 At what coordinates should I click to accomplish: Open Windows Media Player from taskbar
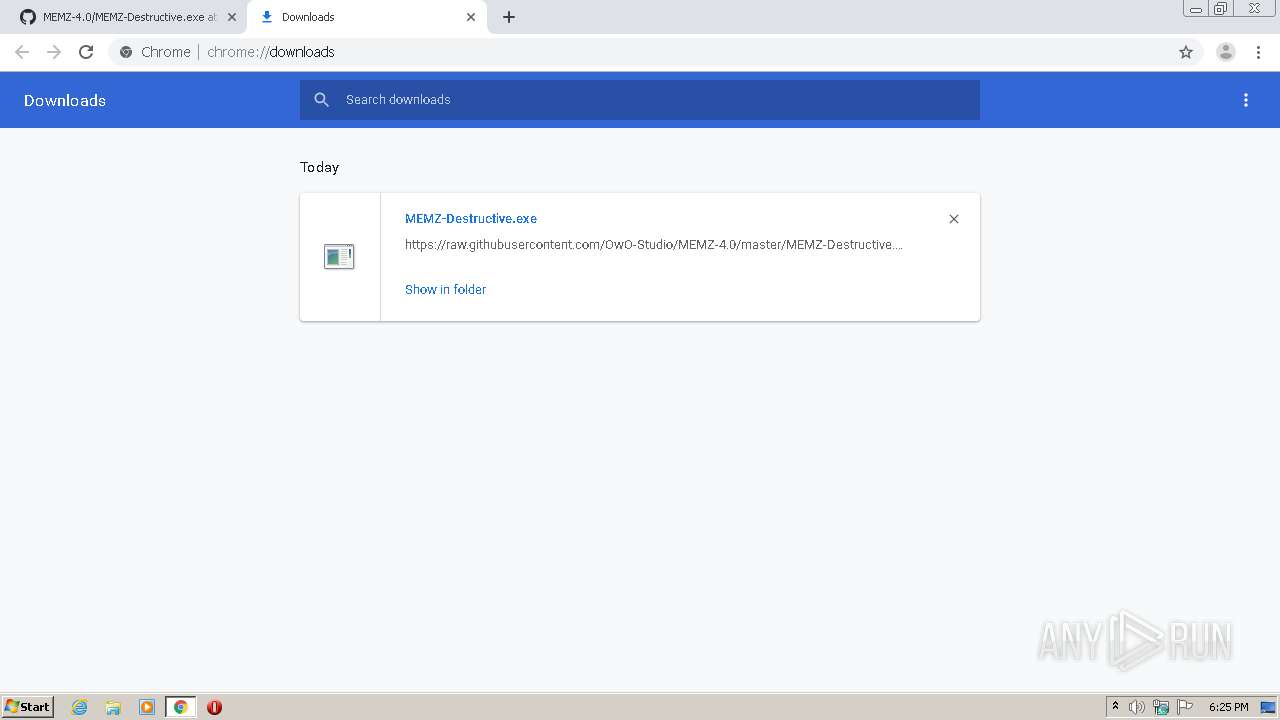[147, 707]
